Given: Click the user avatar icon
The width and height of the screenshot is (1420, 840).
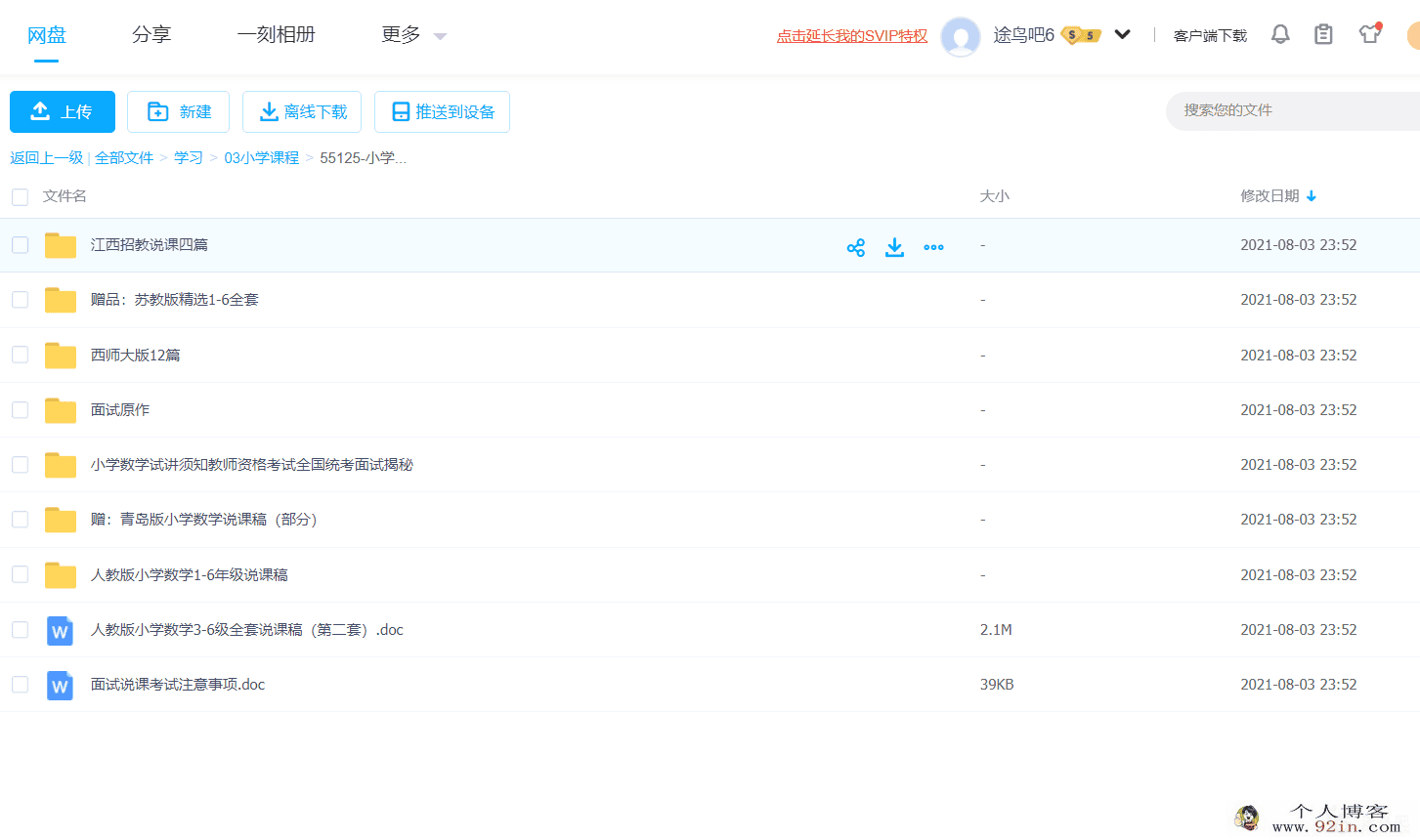Looking at the screenshot, I should pyautogui.click(x=961, y=36).
